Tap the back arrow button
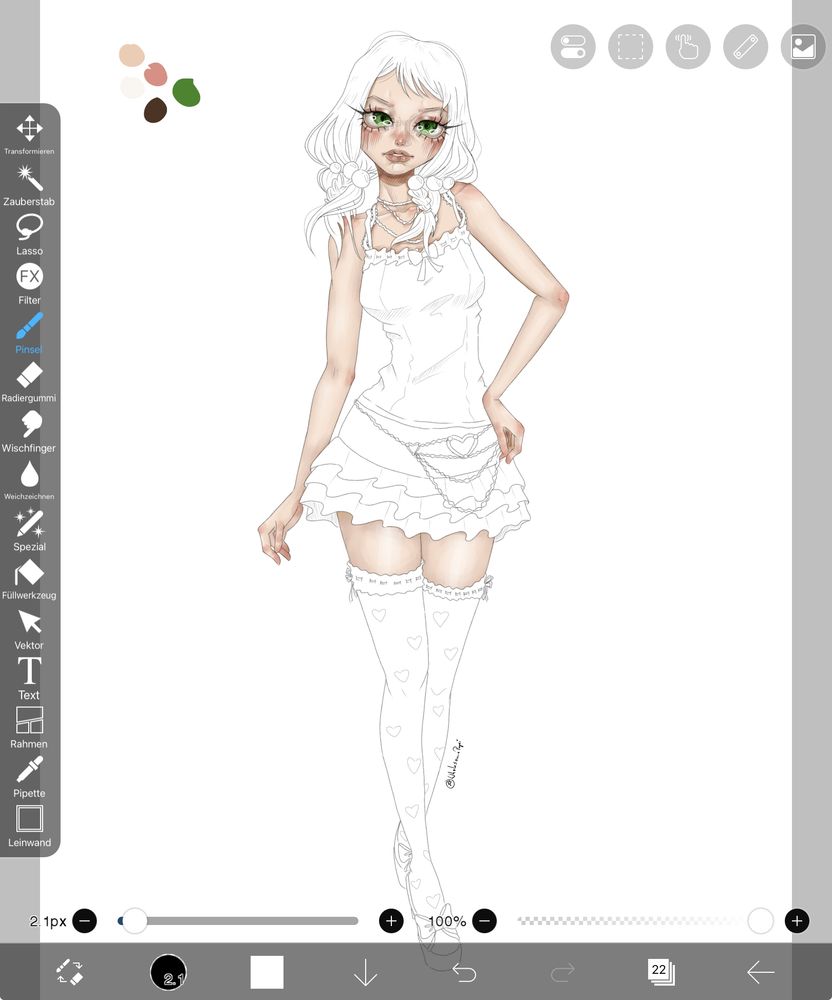 (x=760, y=973)
